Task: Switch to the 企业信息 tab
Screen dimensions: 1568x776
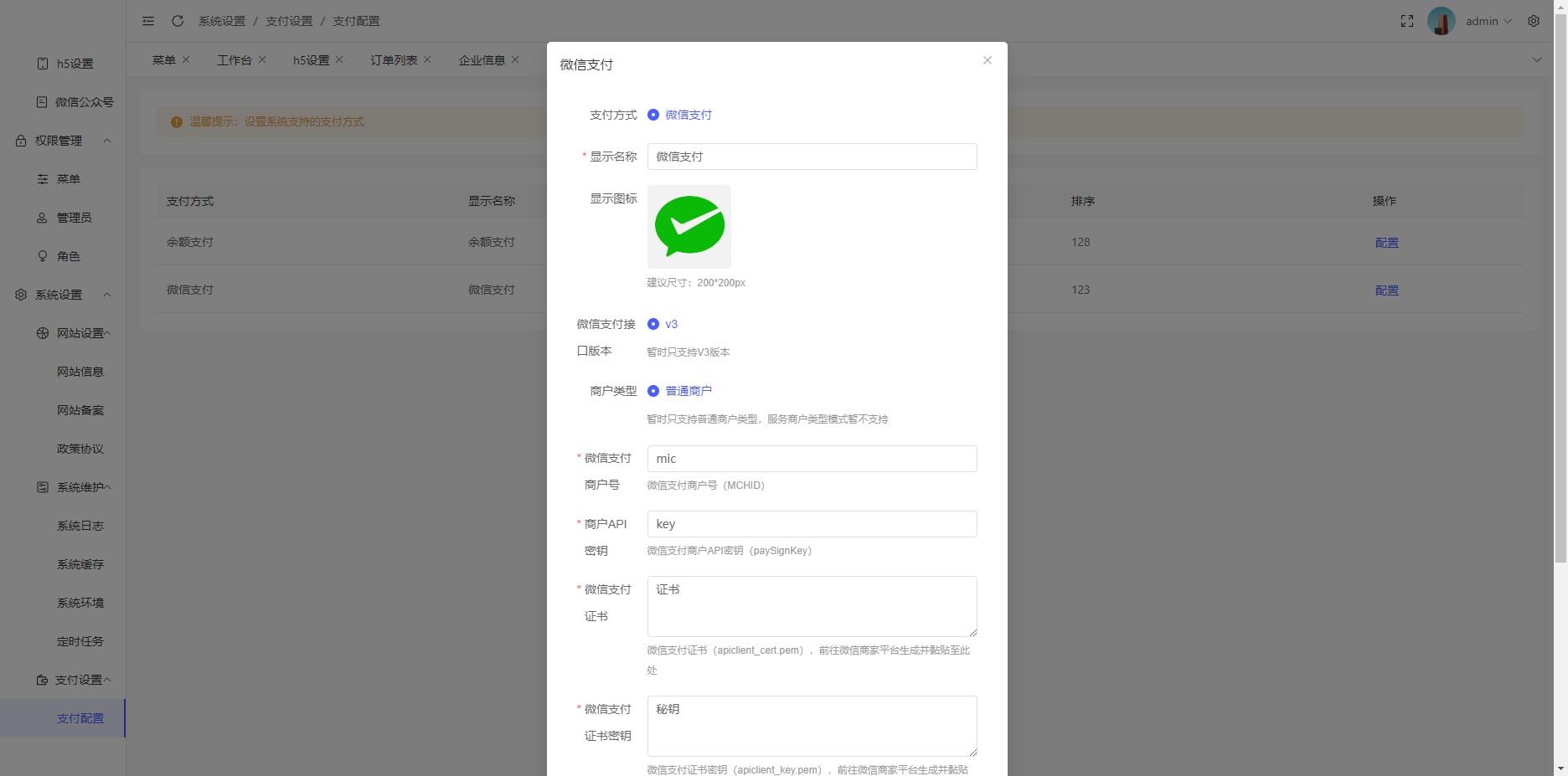Action: pyautogui.click(x=482, y=60)
